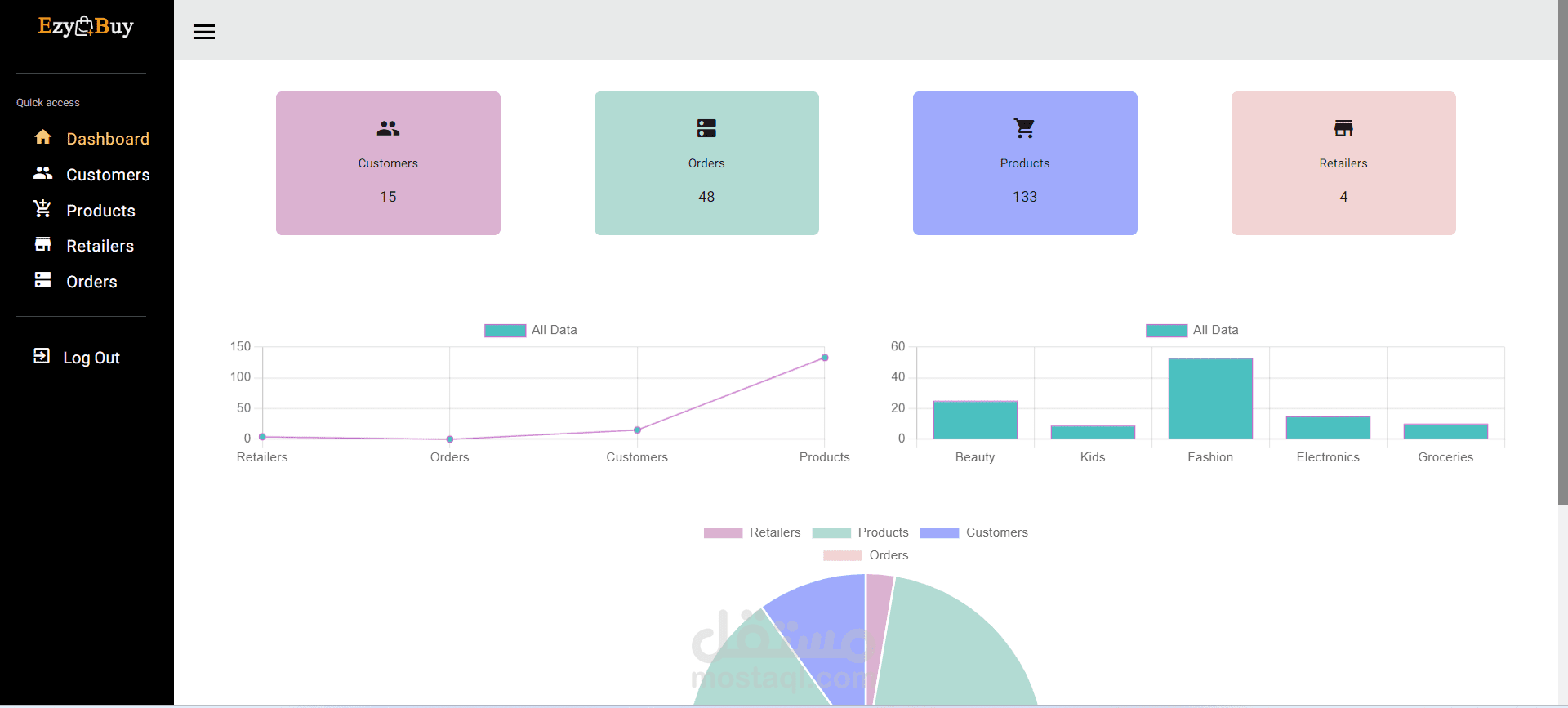
Task: Click the Products count 133
Action: pyautogui.click(x=1025, y=197)
